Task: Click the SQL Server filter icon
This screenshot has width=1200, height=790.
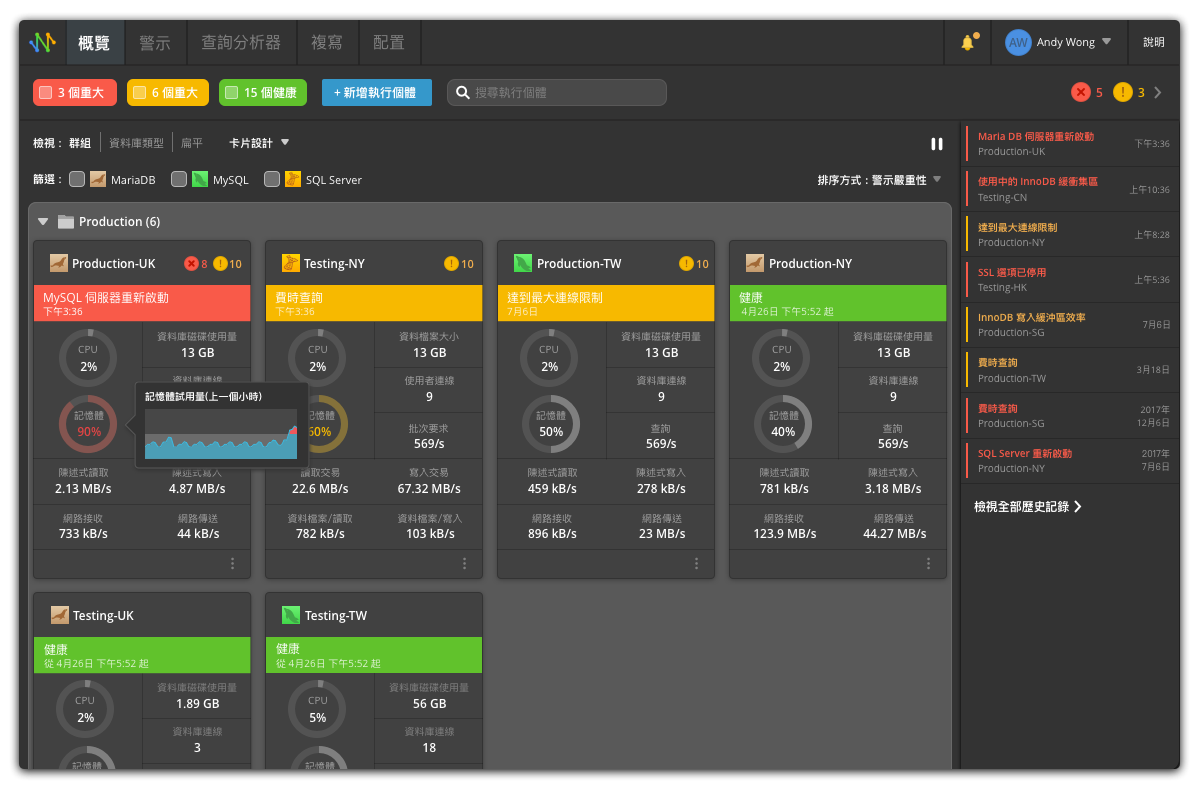Action: point(292,180)
